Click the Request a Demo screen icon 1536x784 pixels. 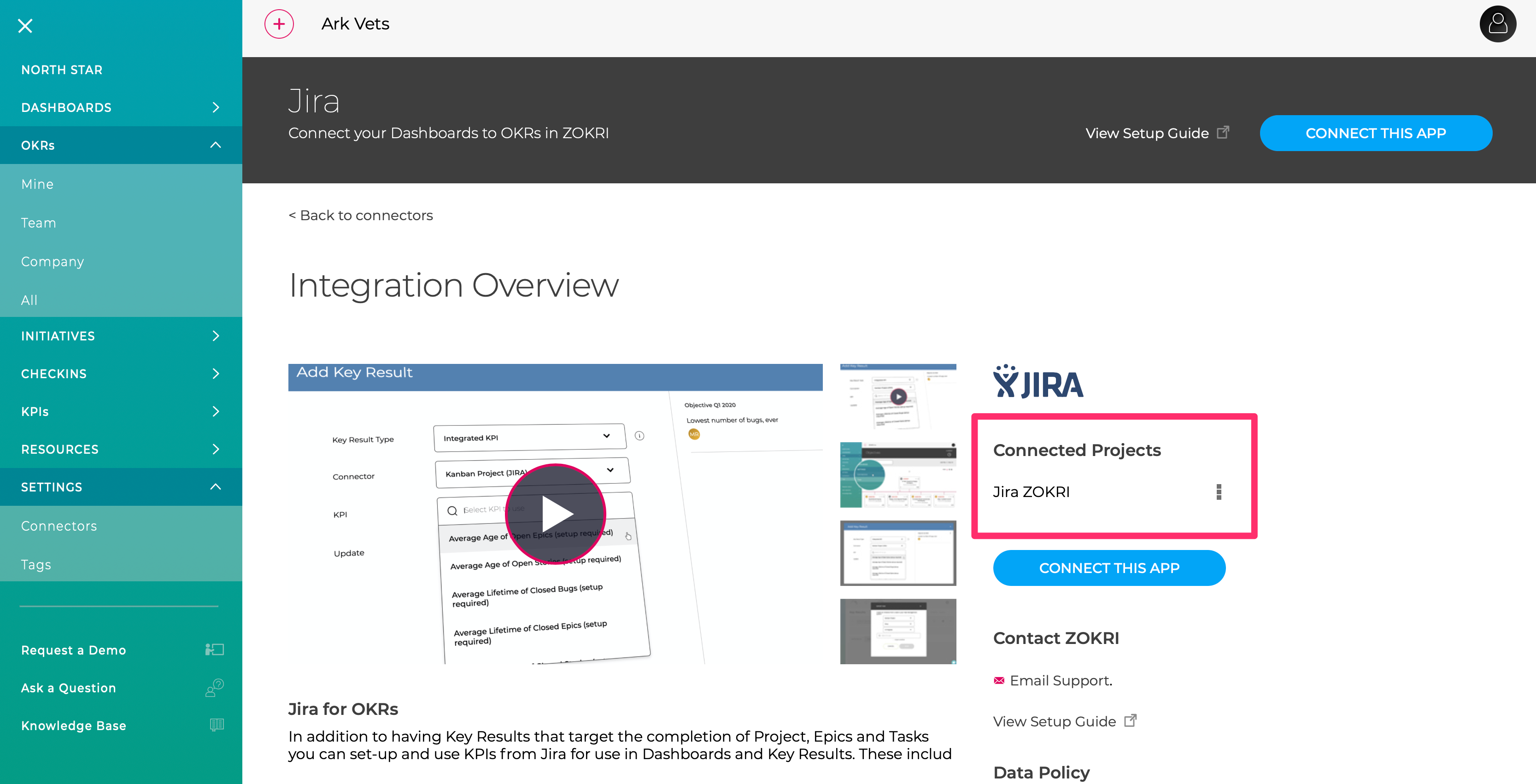point(215,649)
